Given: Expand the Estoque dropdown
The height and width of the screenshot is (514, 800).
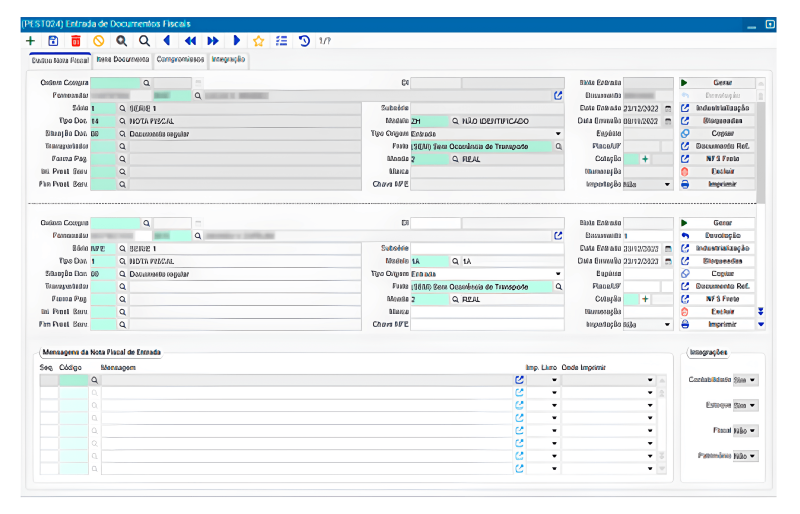Looking at the screenshot, I should [745, 405].
